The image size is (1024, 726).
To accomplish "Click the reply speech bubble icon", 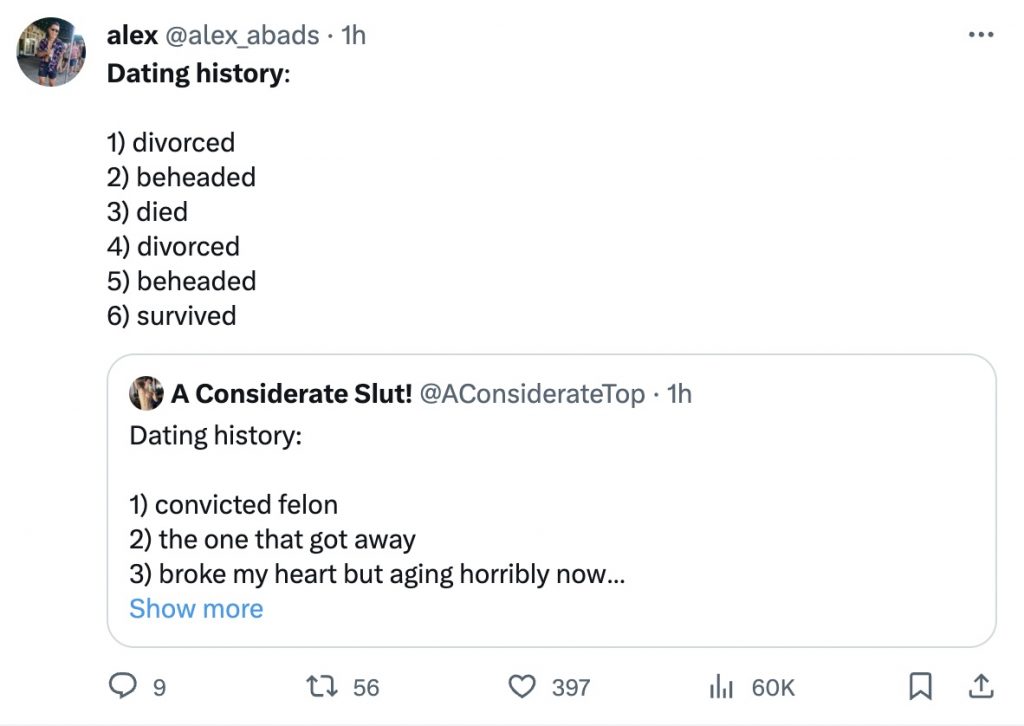I will click(x=123, y=686).
